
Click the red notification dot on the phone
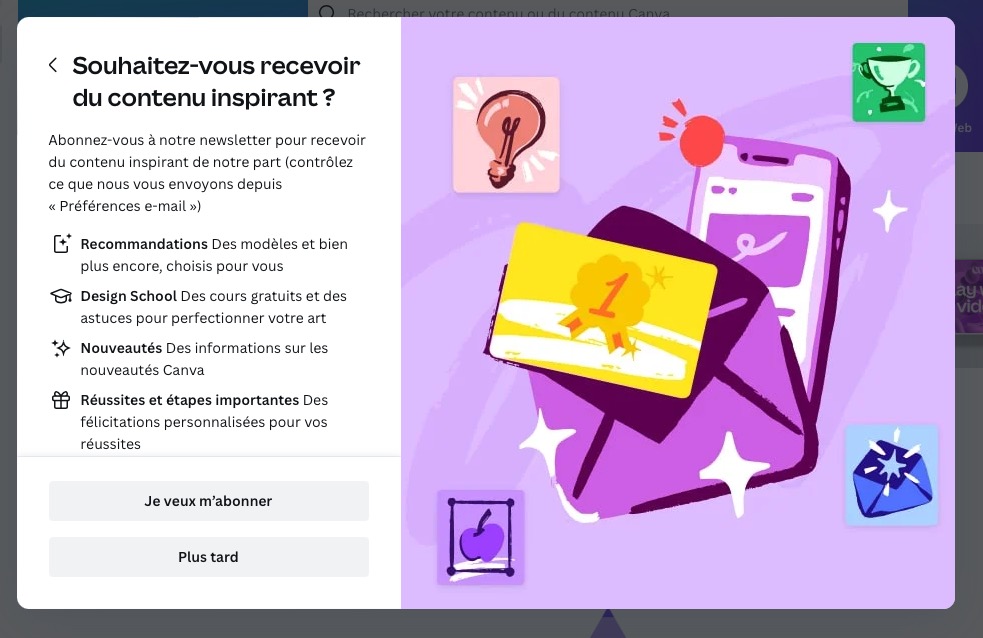pos(702,141)
